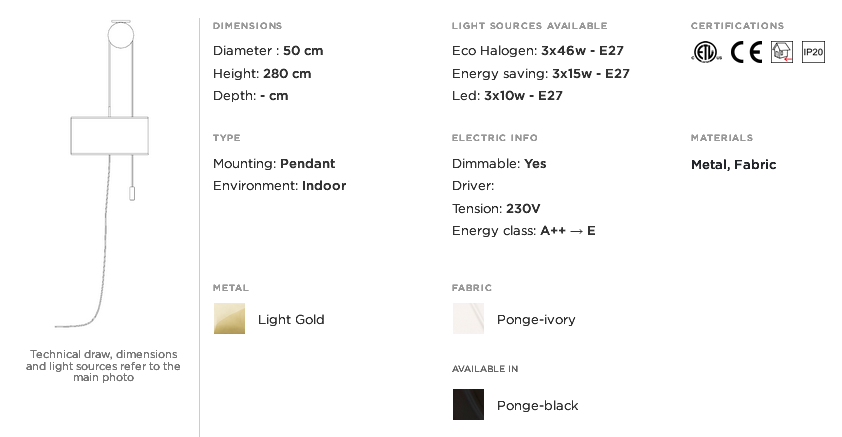842x437 pixels.
Task: Click the Eco Halogen 3x46w specification
Action: [538, 50]
